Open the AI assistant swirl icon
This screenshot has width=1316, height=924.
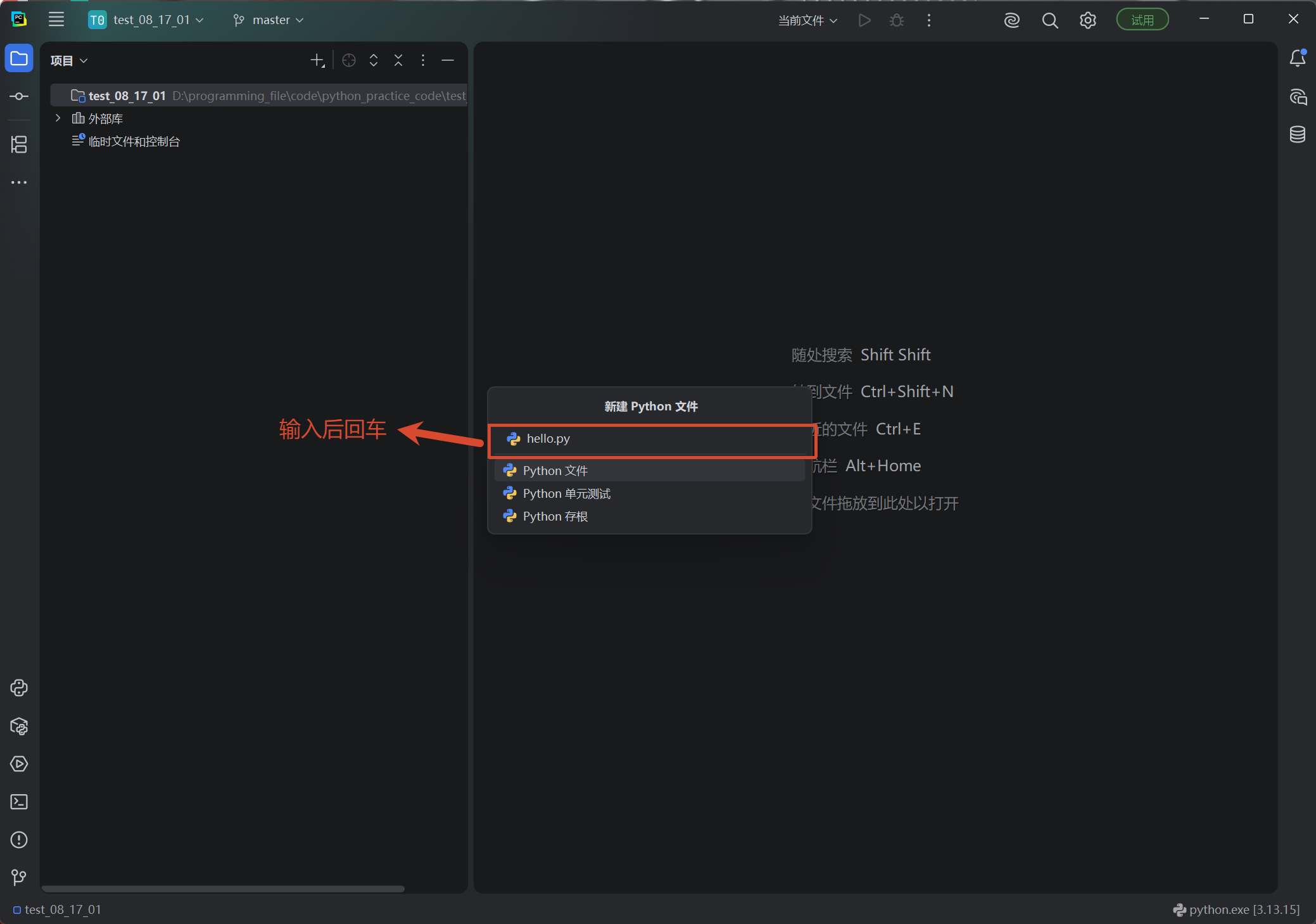click(1011, 20)
